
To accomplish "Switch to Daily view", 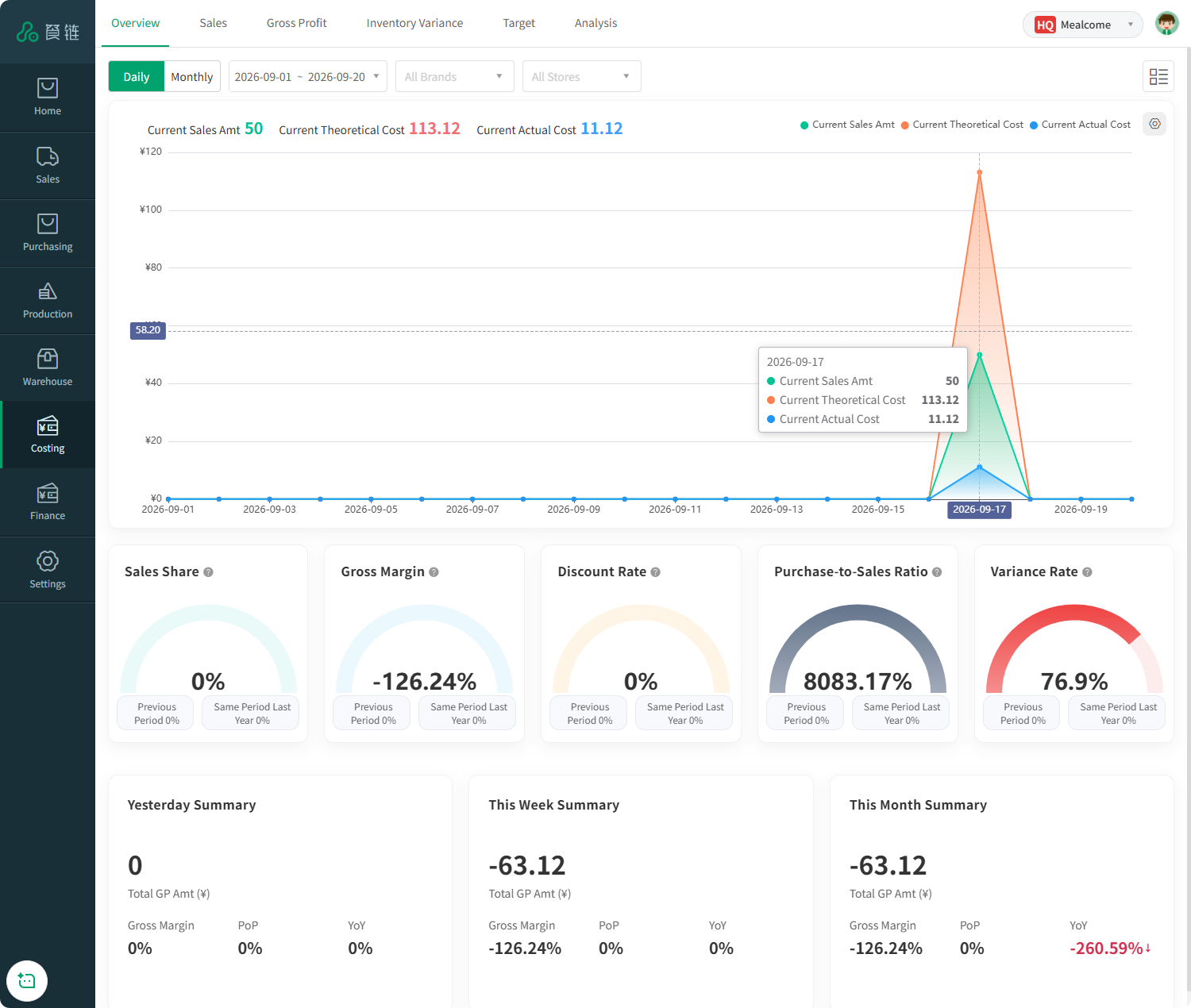I will pyautogui.click(x=137, y=76).
